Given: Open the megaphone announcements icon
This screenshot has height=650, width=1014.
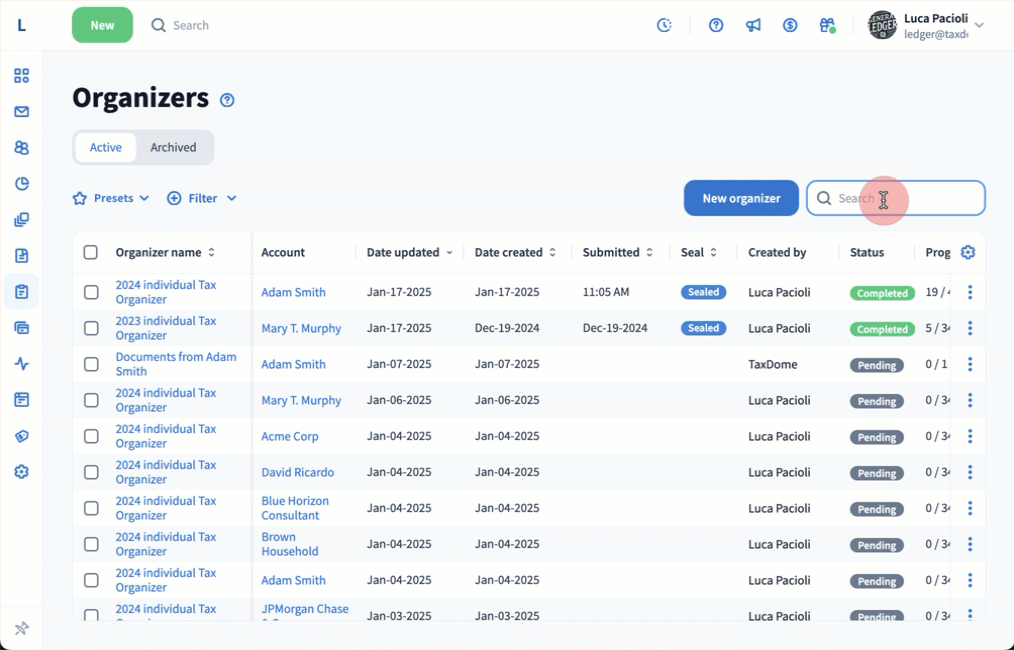Looking at the screenshot, I should [753, 25].
